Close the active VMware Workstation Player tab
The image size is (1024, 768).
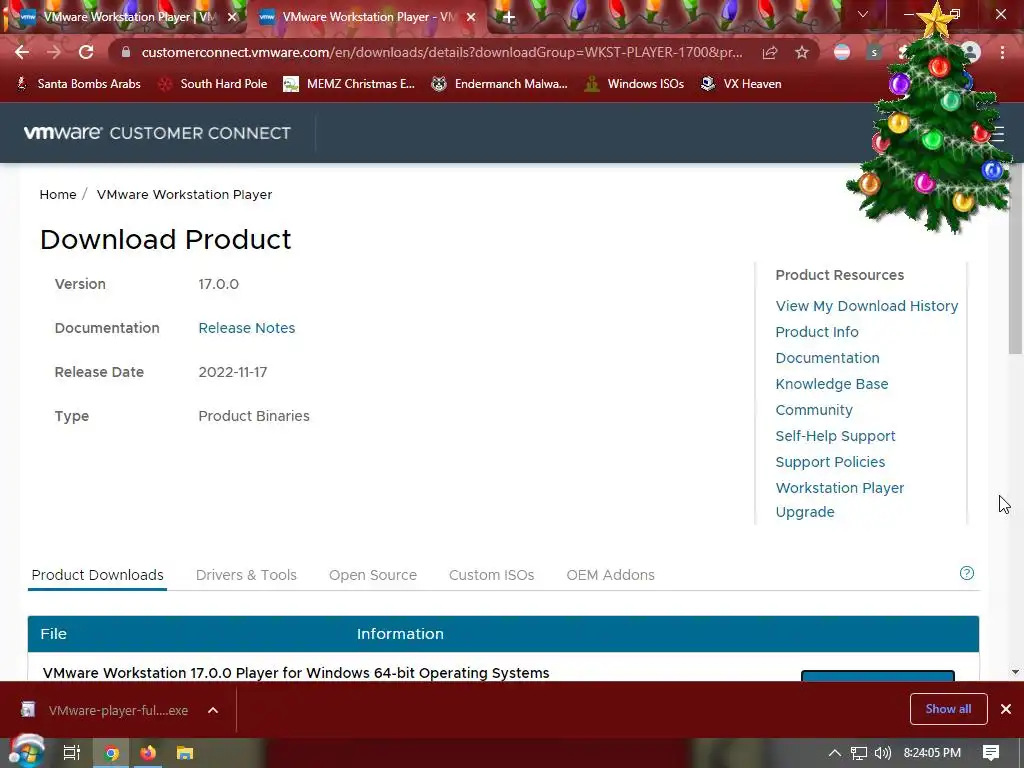pos(471,17)
